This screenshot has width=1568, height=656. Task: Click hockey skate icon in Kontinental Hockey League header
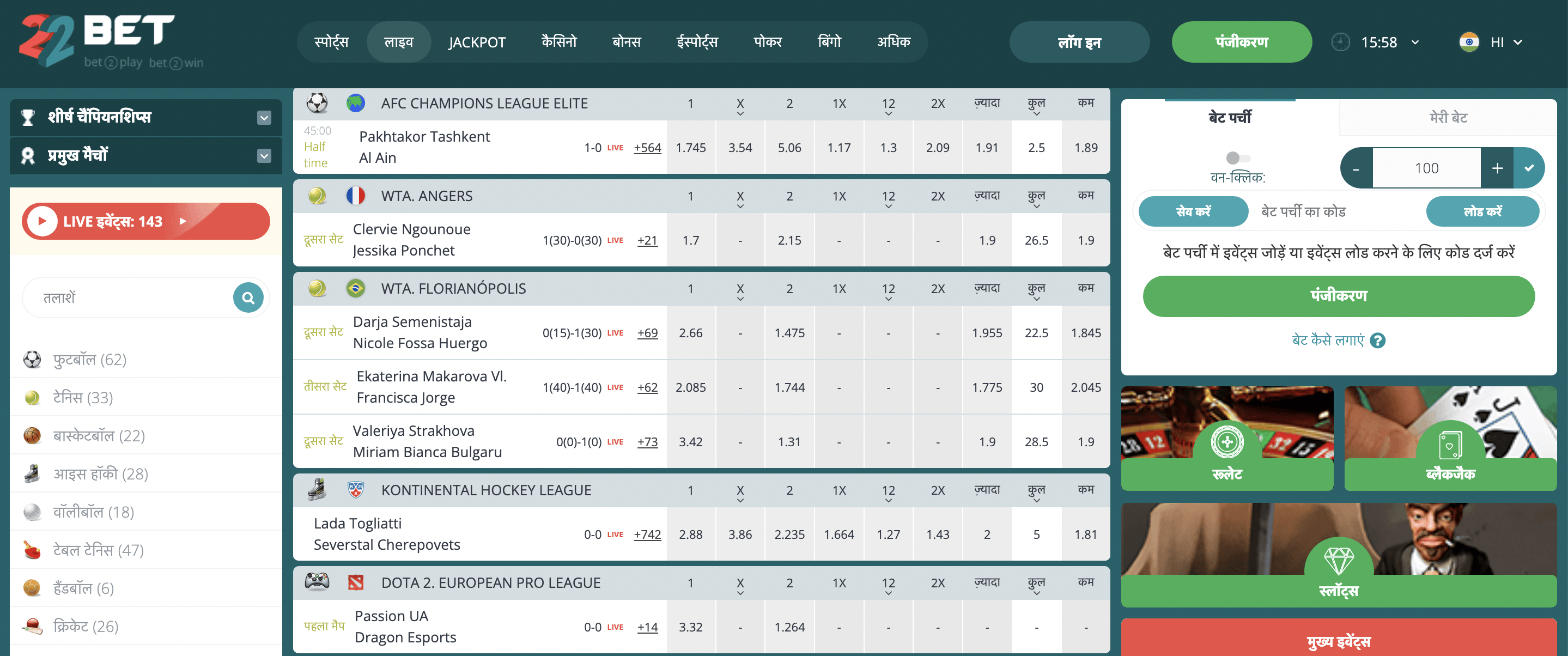(x=317, y=489)
